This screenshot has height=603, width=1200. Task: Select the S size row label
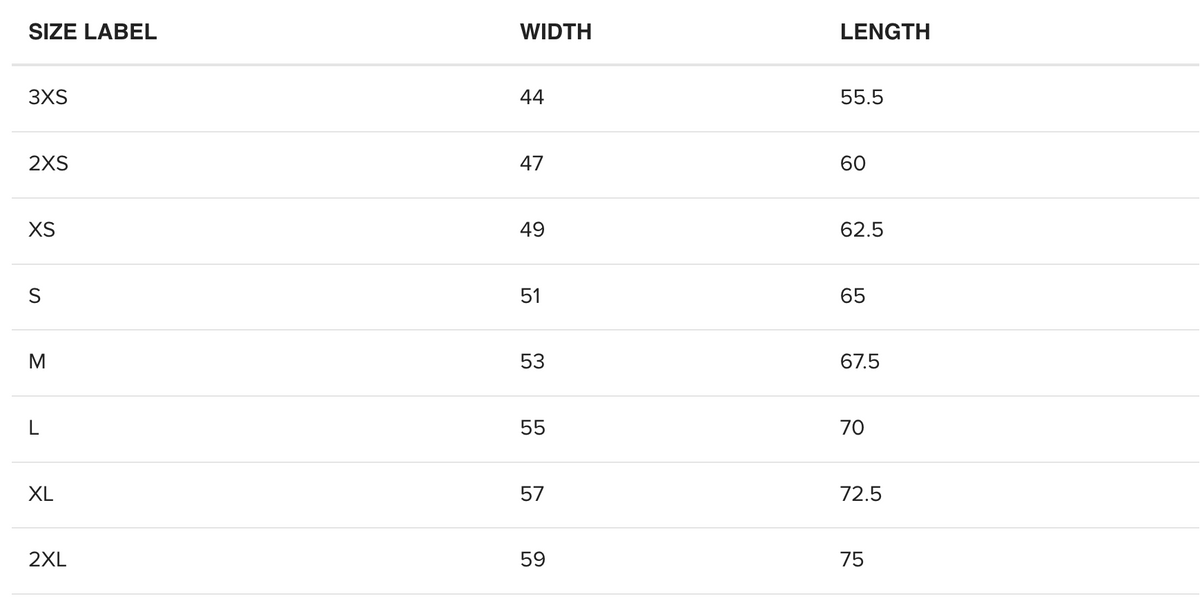[35, 296]
